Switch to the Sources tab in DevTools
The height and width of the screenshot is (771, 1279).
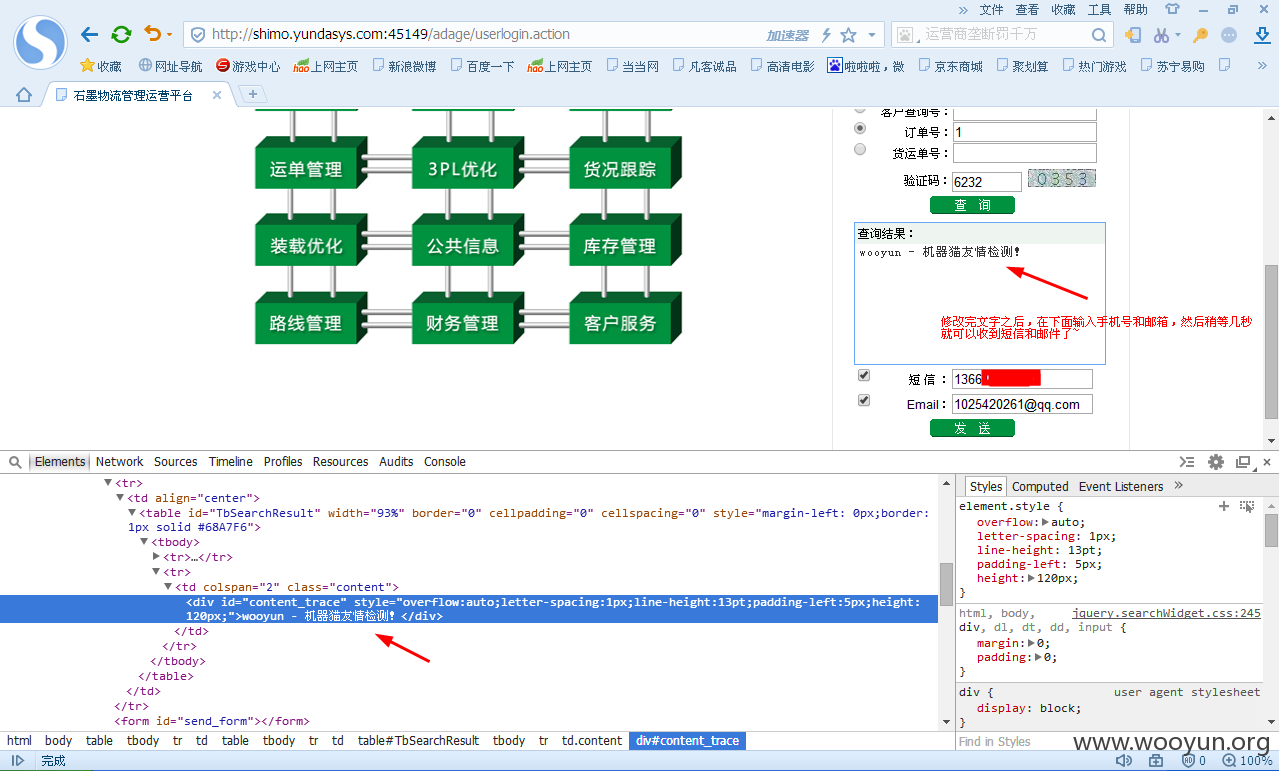point(176,462)
